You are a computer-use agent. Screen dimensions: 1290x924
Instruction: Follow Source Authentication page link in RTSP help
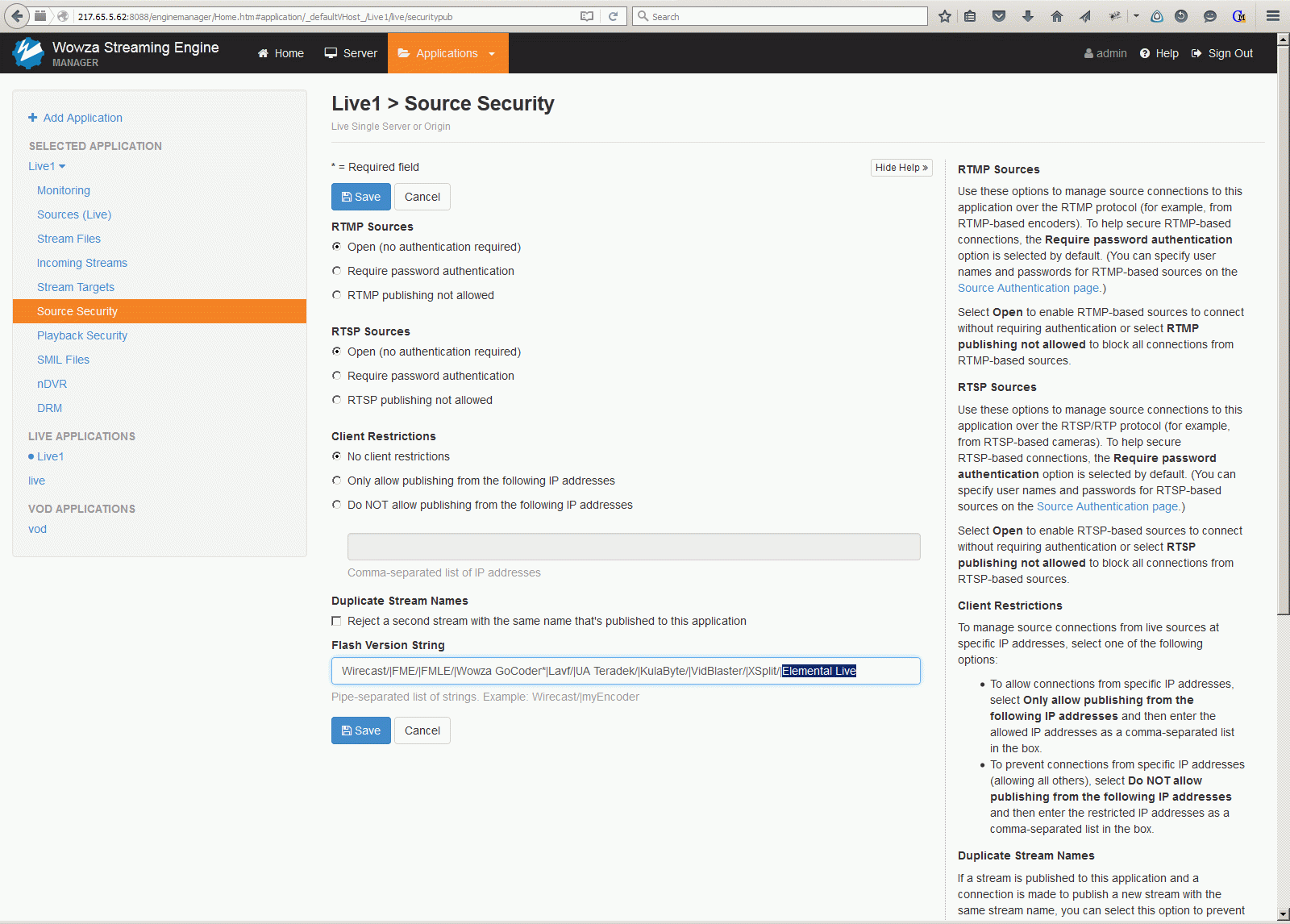click(x=1109, y=506)
